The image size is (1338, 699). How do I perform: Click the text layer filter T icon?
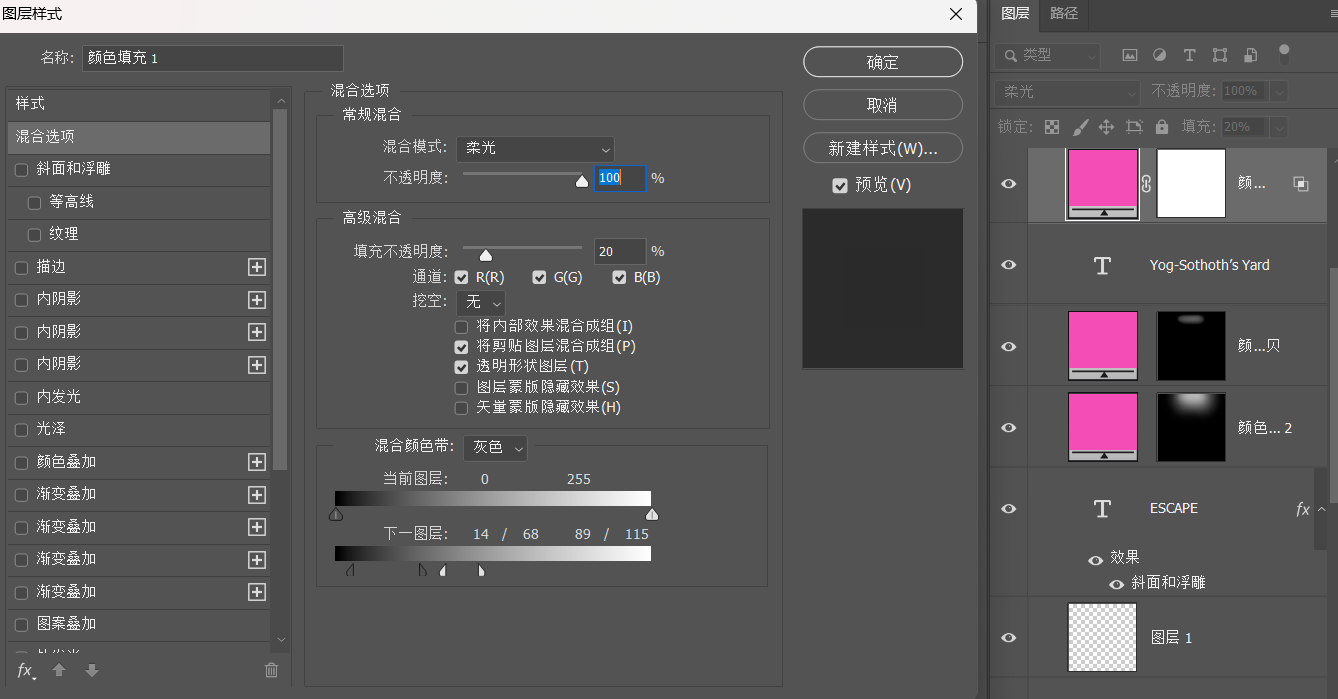[1189, 55]
